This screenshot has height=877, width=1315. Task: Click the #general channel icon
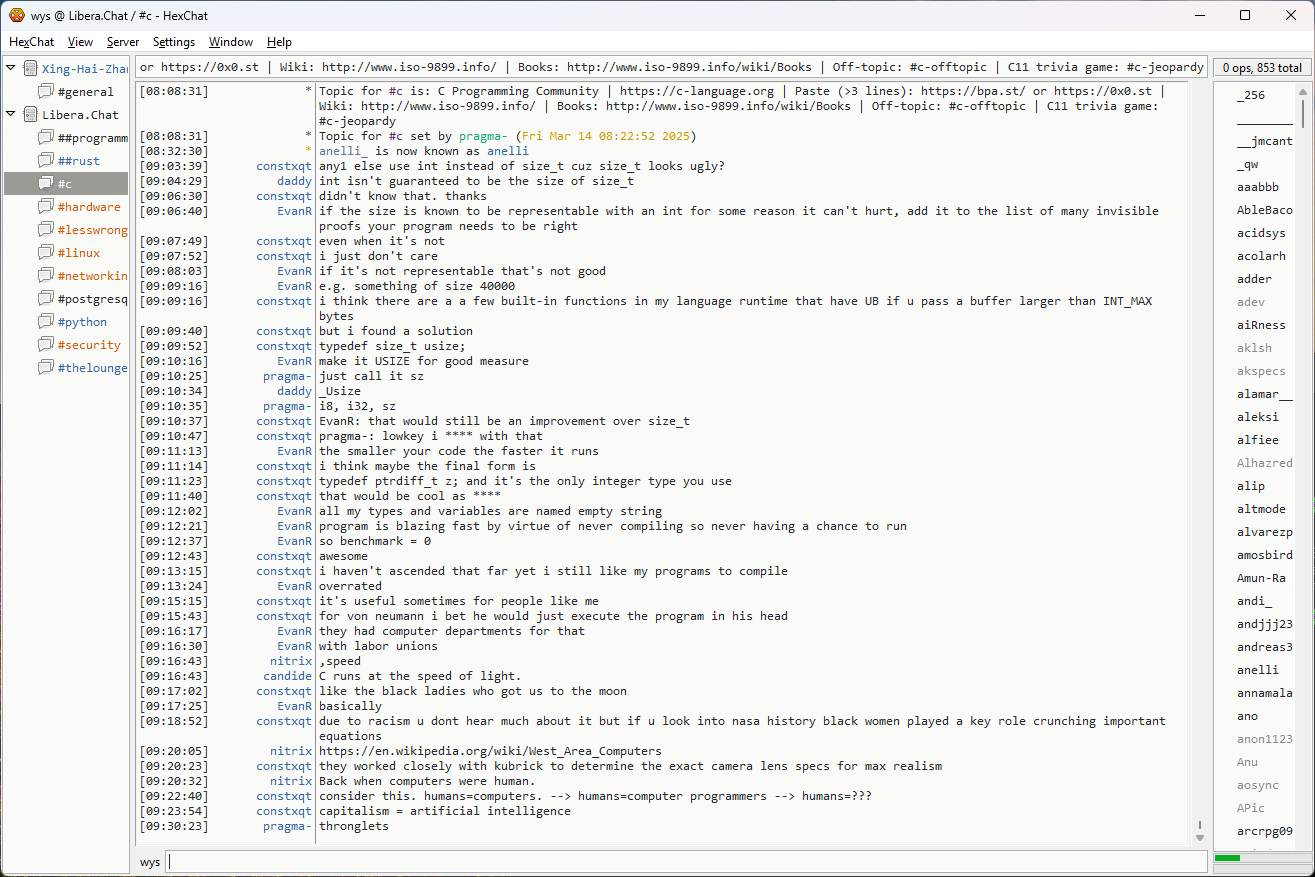(x=46, y=92)
